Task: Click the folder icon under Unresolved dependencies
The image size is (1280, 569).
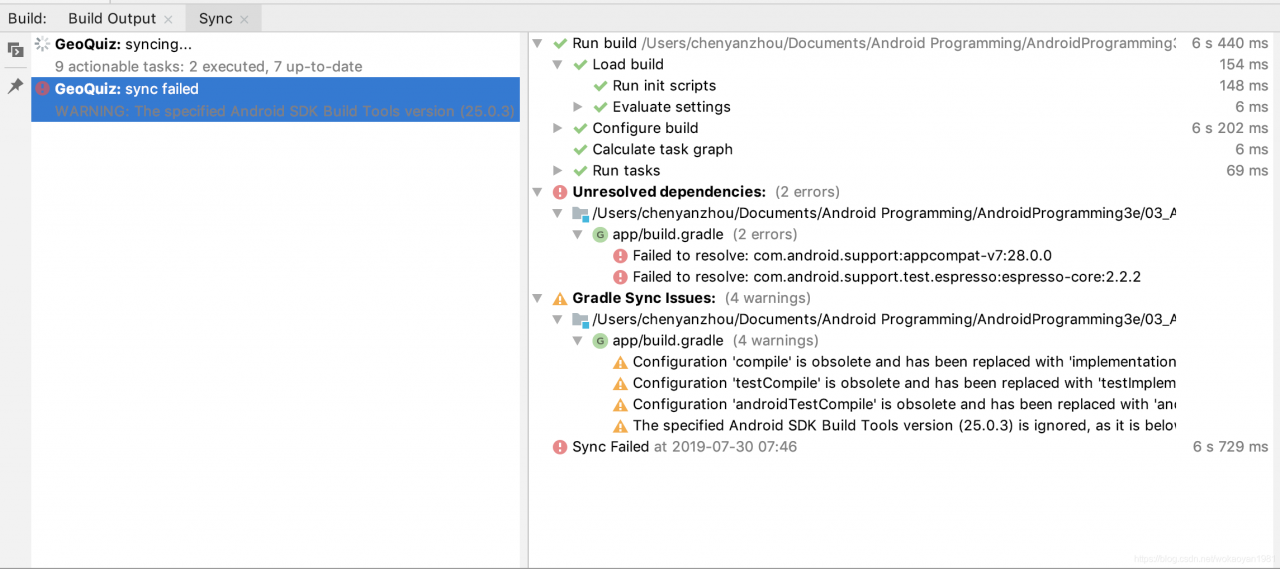Action: (580, 213)
